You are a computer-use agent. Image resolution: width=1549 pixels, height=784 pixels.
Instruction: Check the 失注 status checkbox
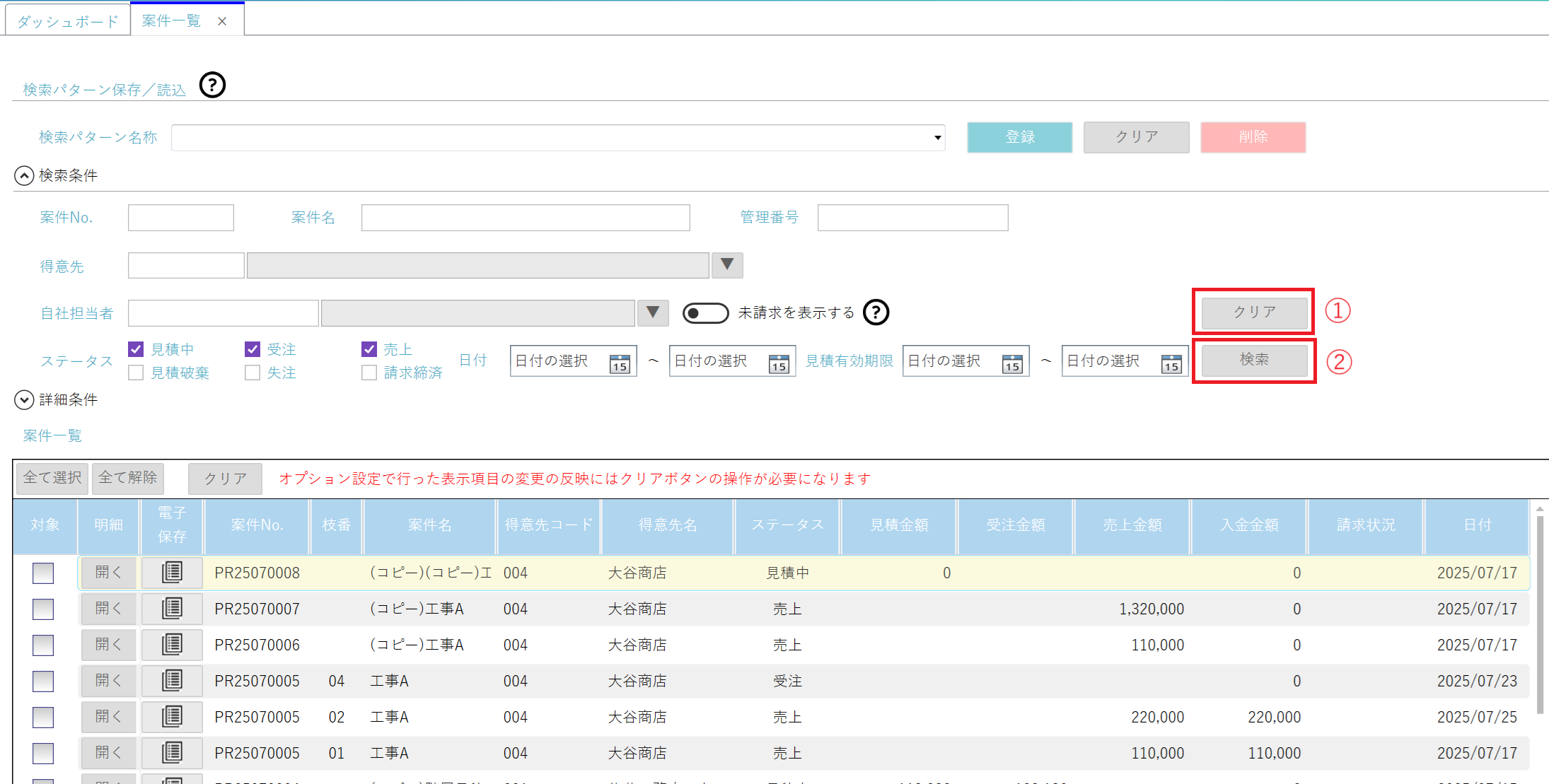253,373
